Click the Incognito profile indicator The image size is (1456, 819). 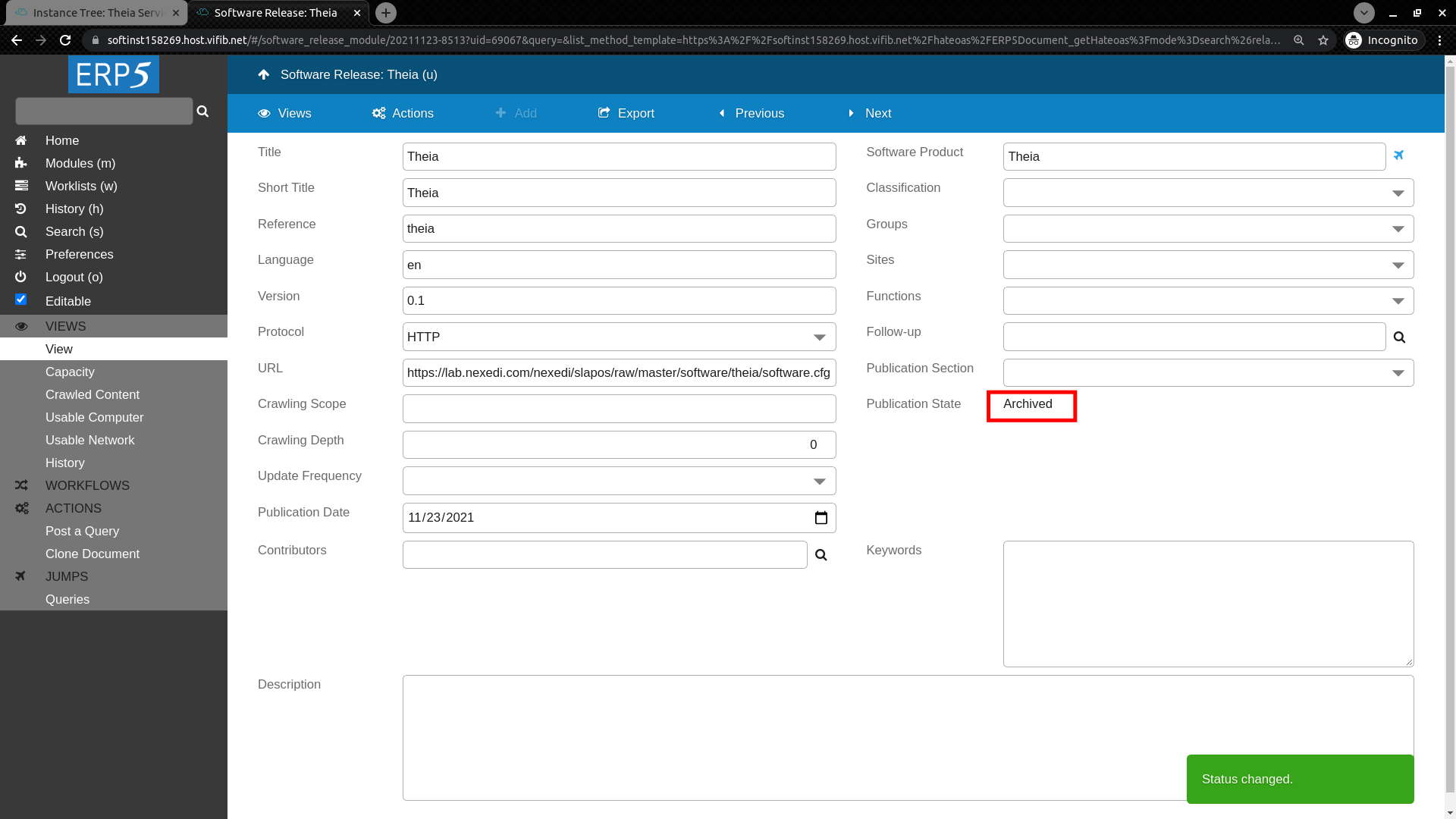coord(1382,40)
